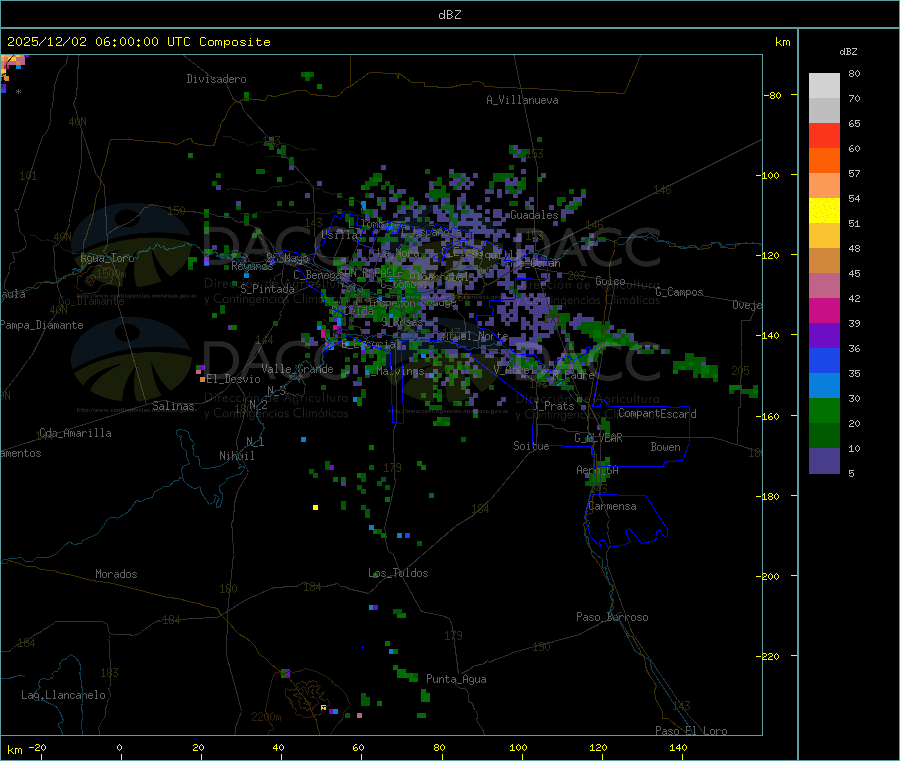Click the Valle_Grande location label

click(x=297, y=369)
